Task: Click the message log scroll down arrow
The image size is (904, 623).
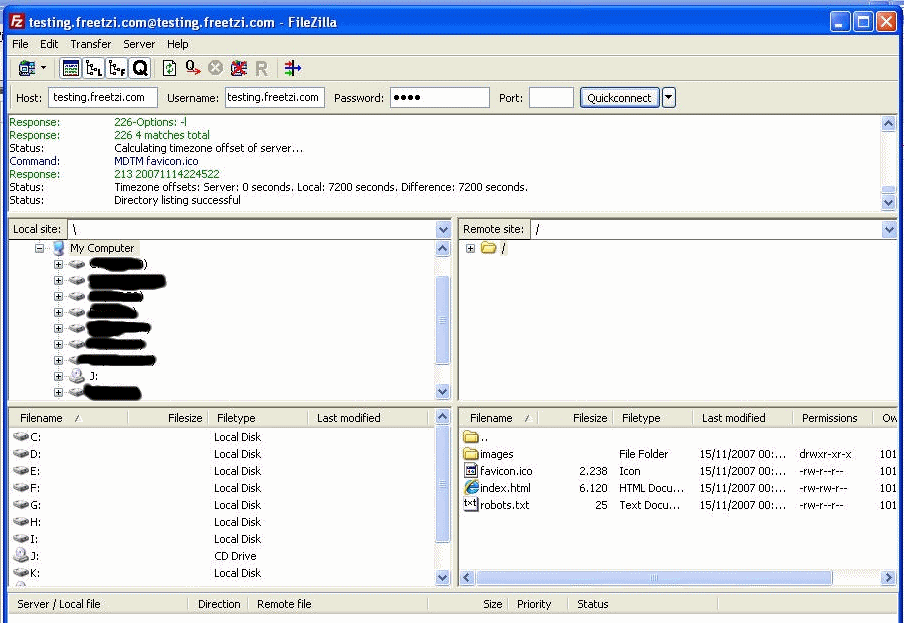Action: coord(888,202)
